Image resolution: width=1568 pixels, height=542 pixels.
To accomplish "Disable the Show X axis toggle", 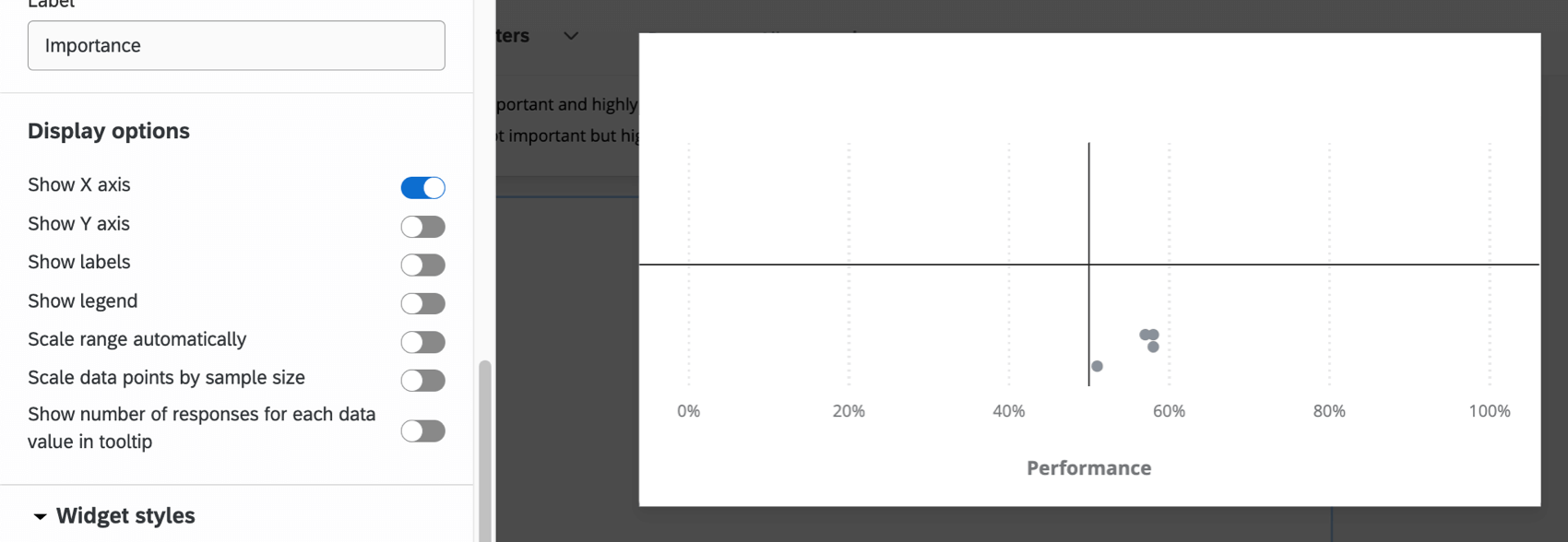I will point(422,187).
